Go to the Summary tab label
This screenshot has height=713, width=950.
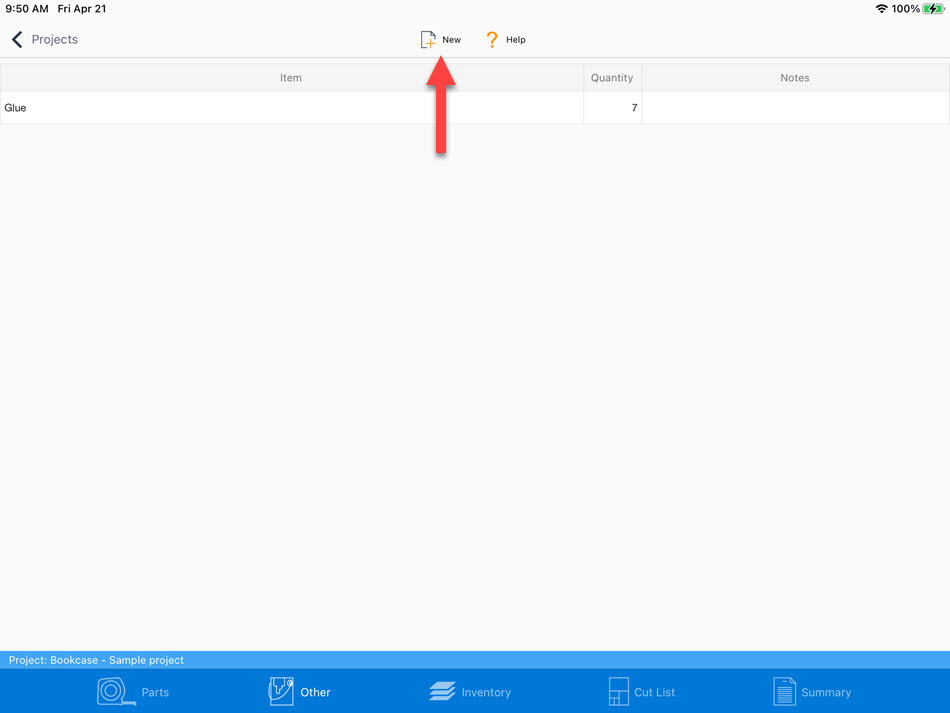(x=826, y=692)
